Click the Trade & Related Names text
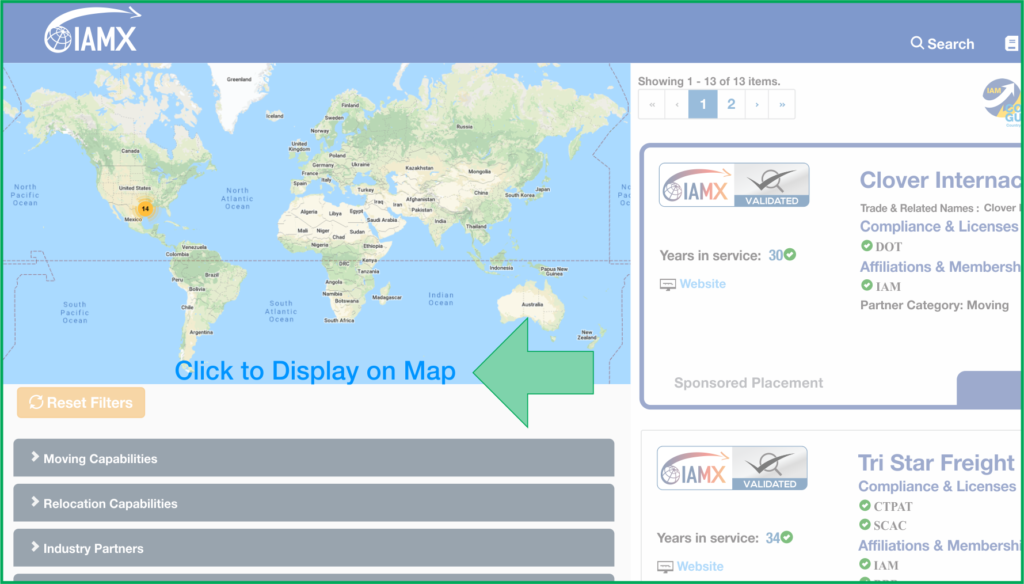Screen dimensions: 1024x584 [x=920, y=208]
